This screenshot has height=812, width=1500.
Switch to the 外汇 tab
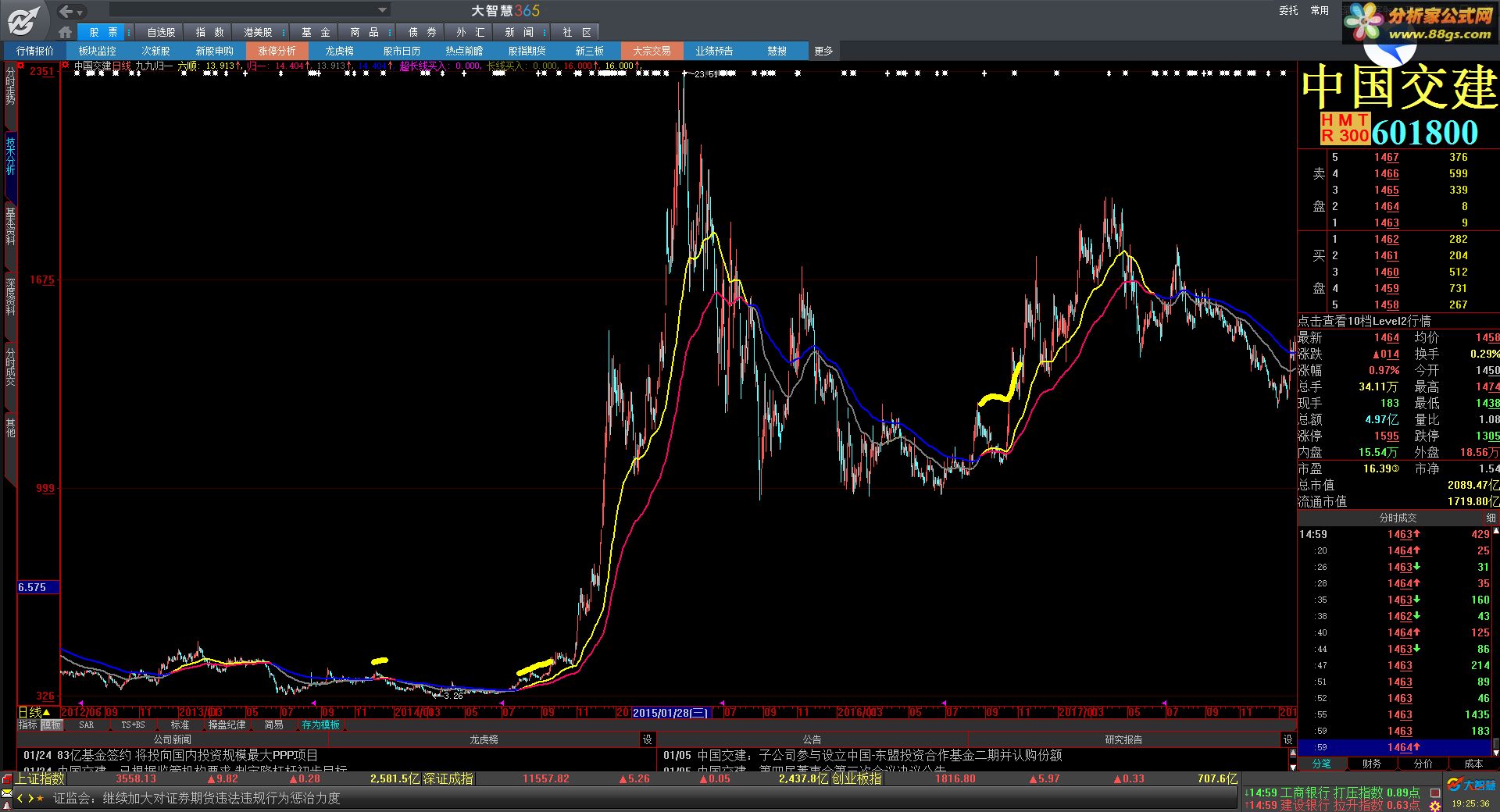[470, 32]
